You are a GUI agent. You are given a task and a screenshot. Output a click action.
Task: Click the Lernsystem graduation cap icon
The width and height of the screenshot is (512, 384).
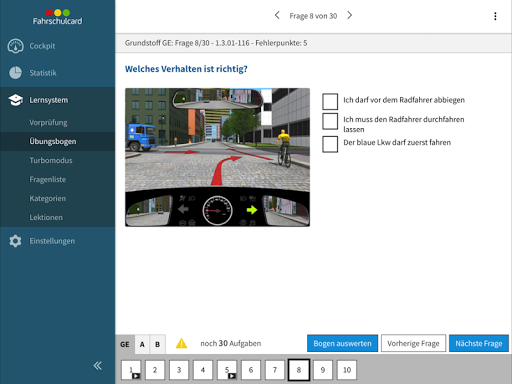pyautogui.click(x=15, y=100)
